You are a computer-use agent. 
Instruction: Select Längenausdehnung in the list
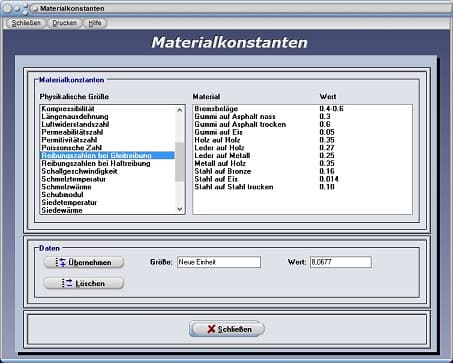click(107, 116)
